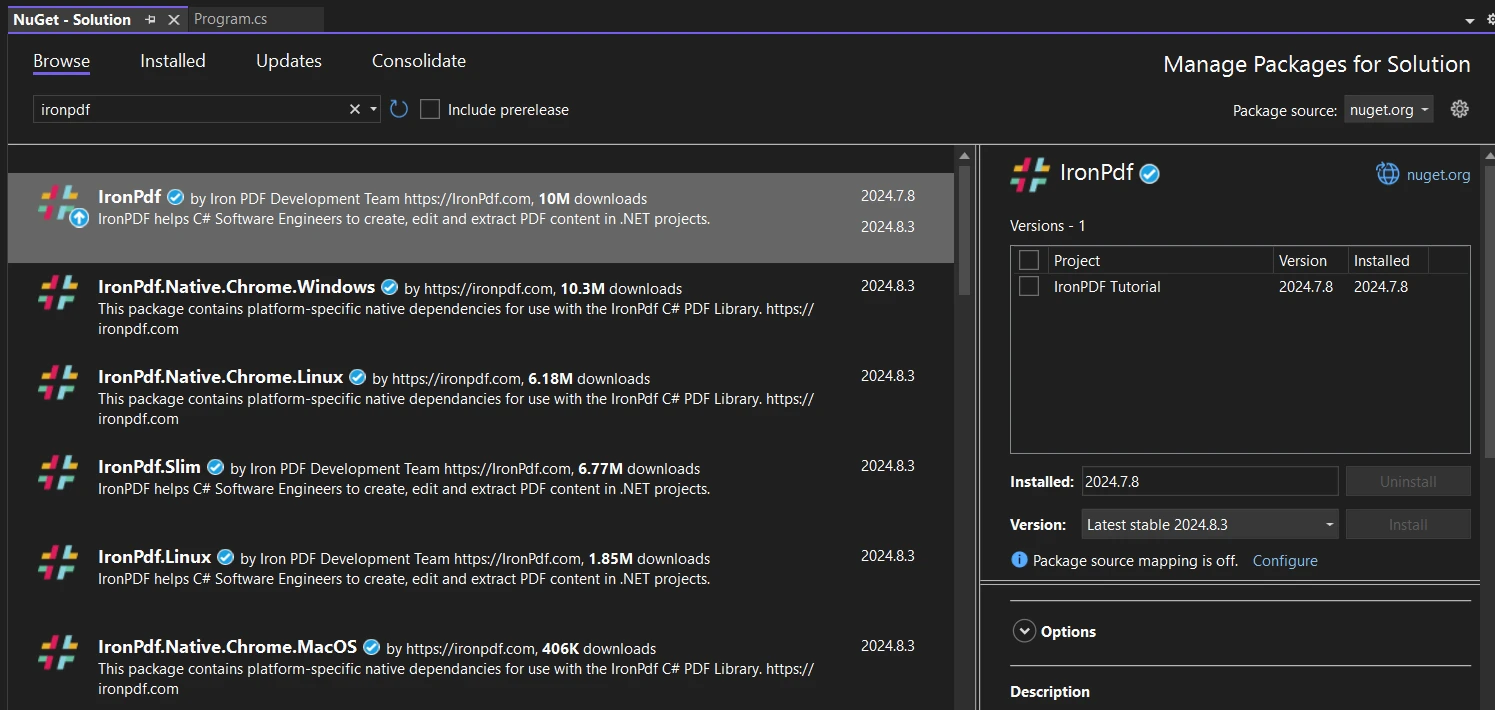Click the package list scrollbar up arrow
This screenshot has width=1495, height=710.
pos(964,155)
